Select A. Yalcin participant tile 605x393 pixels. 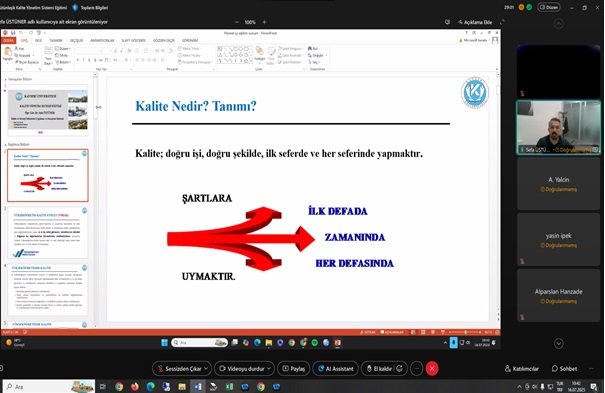pos(558,184)
